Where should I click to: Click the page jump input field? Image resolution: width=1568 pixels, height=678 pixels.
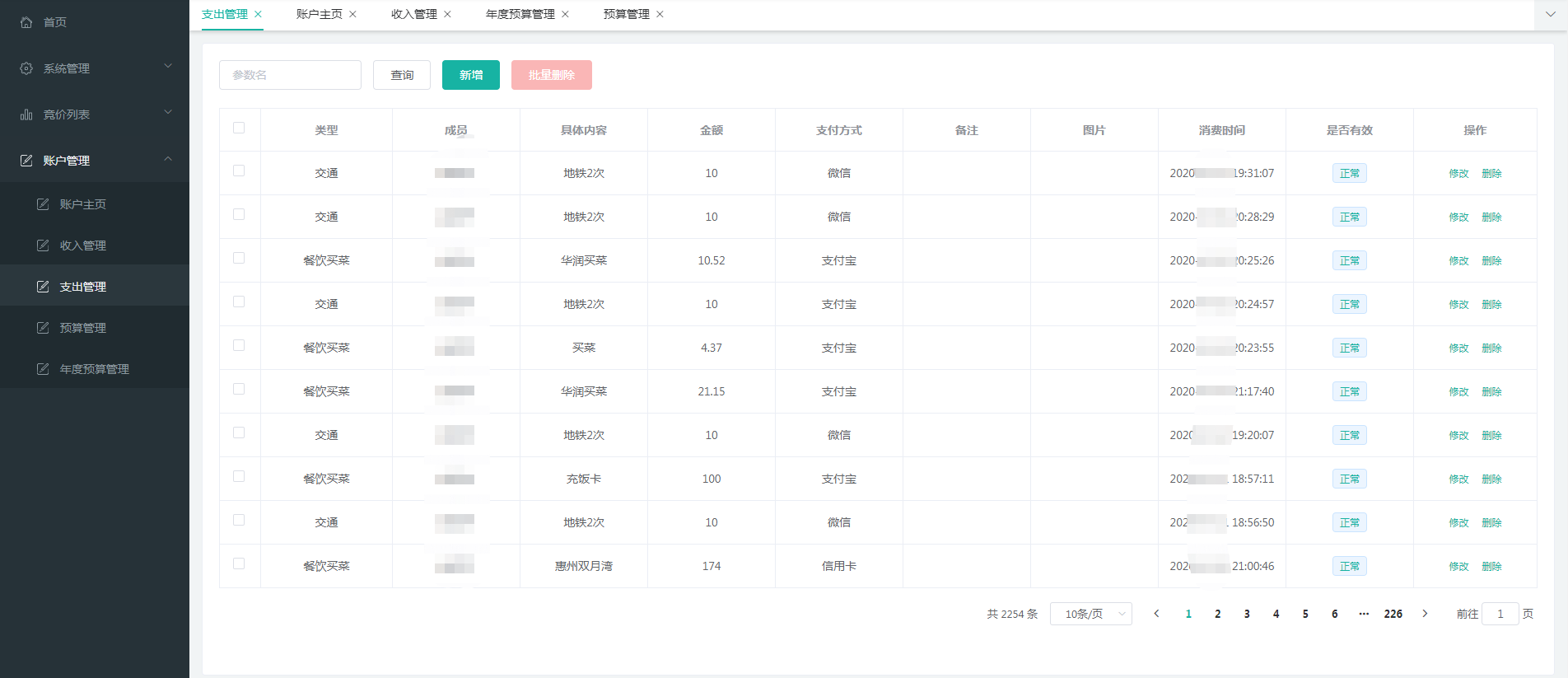coord(1500,614)
